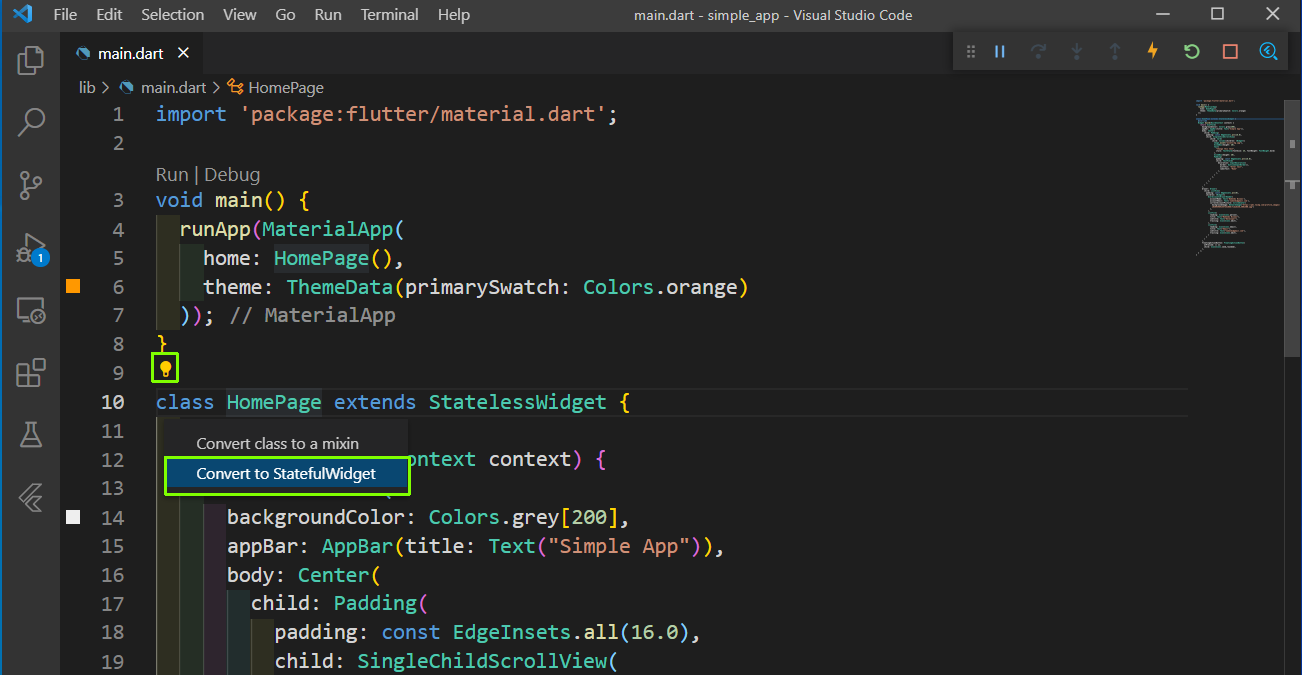Click AppBar on line 15
The height and width of the screenshot is (675, 1302).
357,546
